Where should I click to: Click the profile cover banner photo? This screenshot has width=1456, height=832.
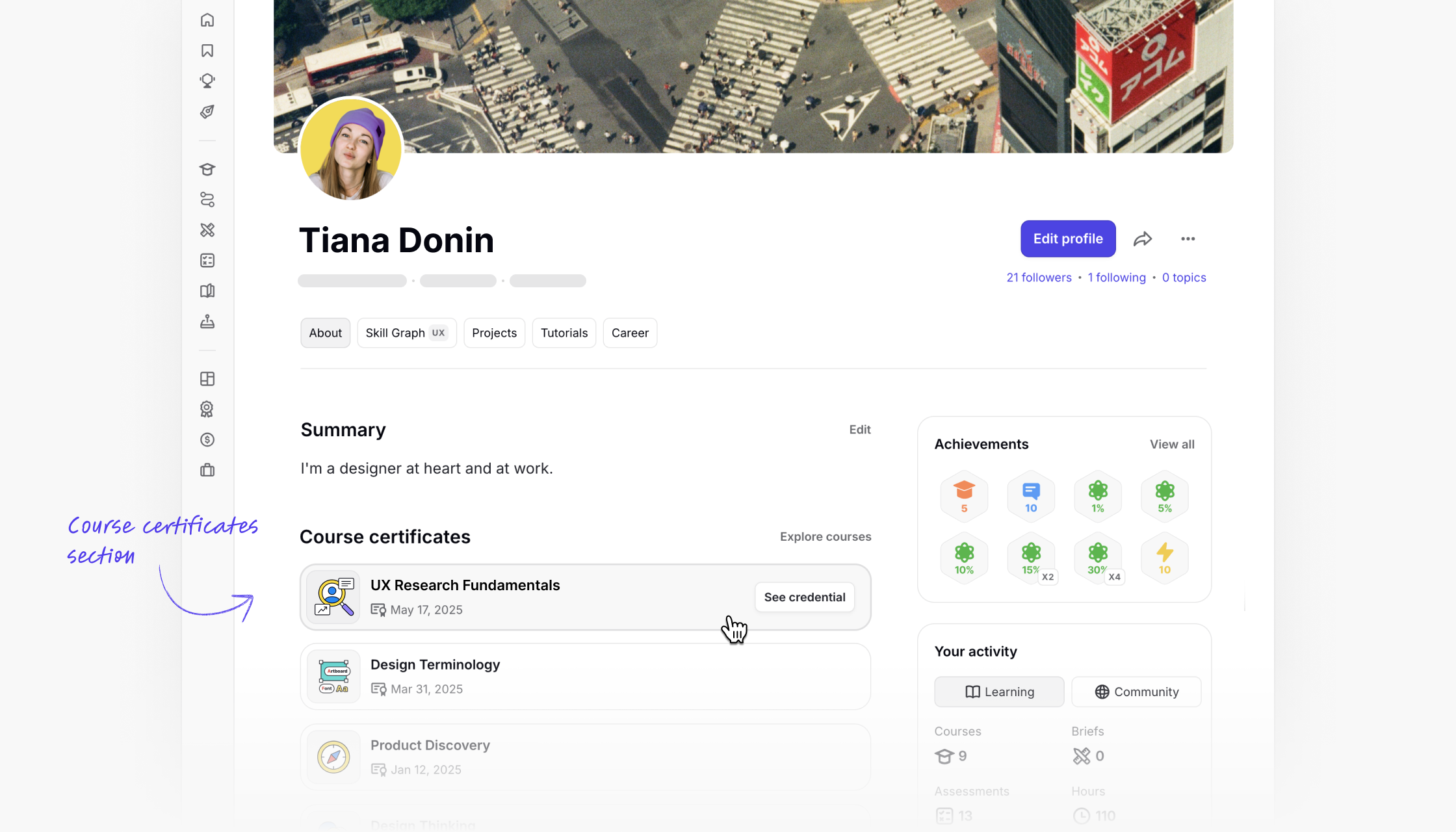tap(753, 76)
